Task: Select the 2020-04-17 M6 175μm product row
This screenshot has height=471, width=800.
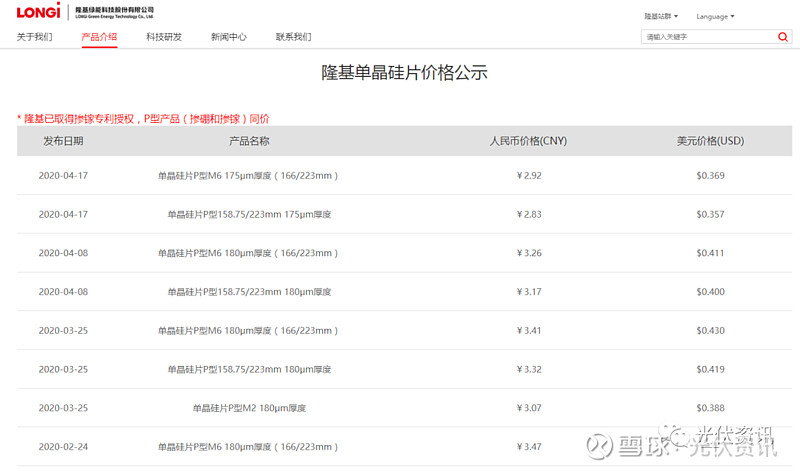Action: [x=404, y=176]
